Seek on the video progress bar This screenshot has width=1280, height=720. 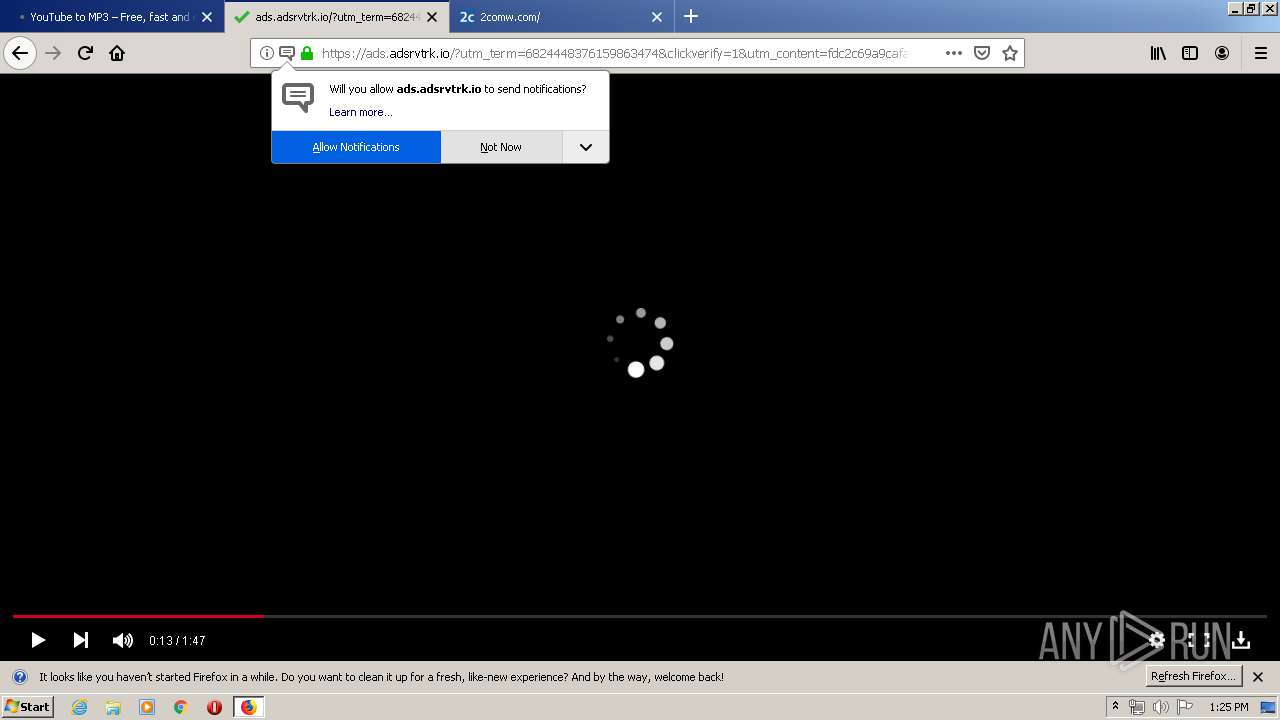click(x=640, y=616)
